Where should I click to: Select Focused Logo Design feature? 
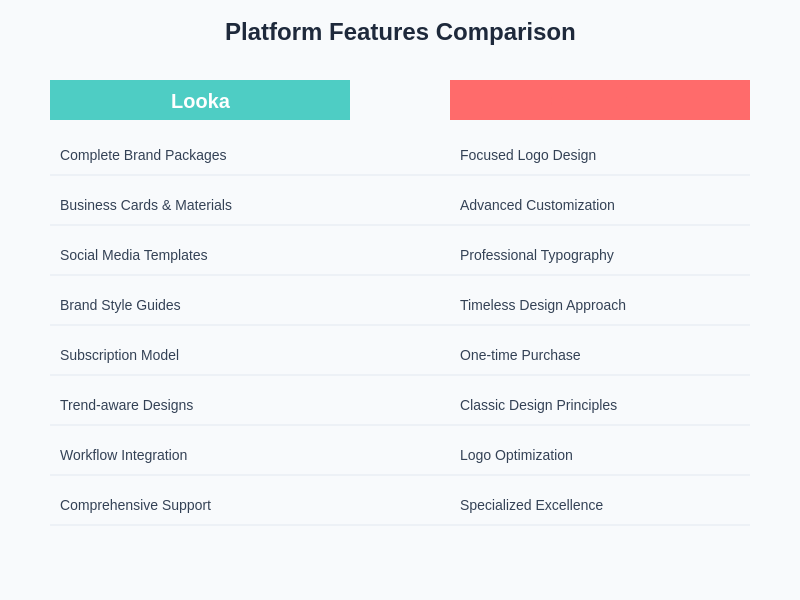tap(528, 155)
